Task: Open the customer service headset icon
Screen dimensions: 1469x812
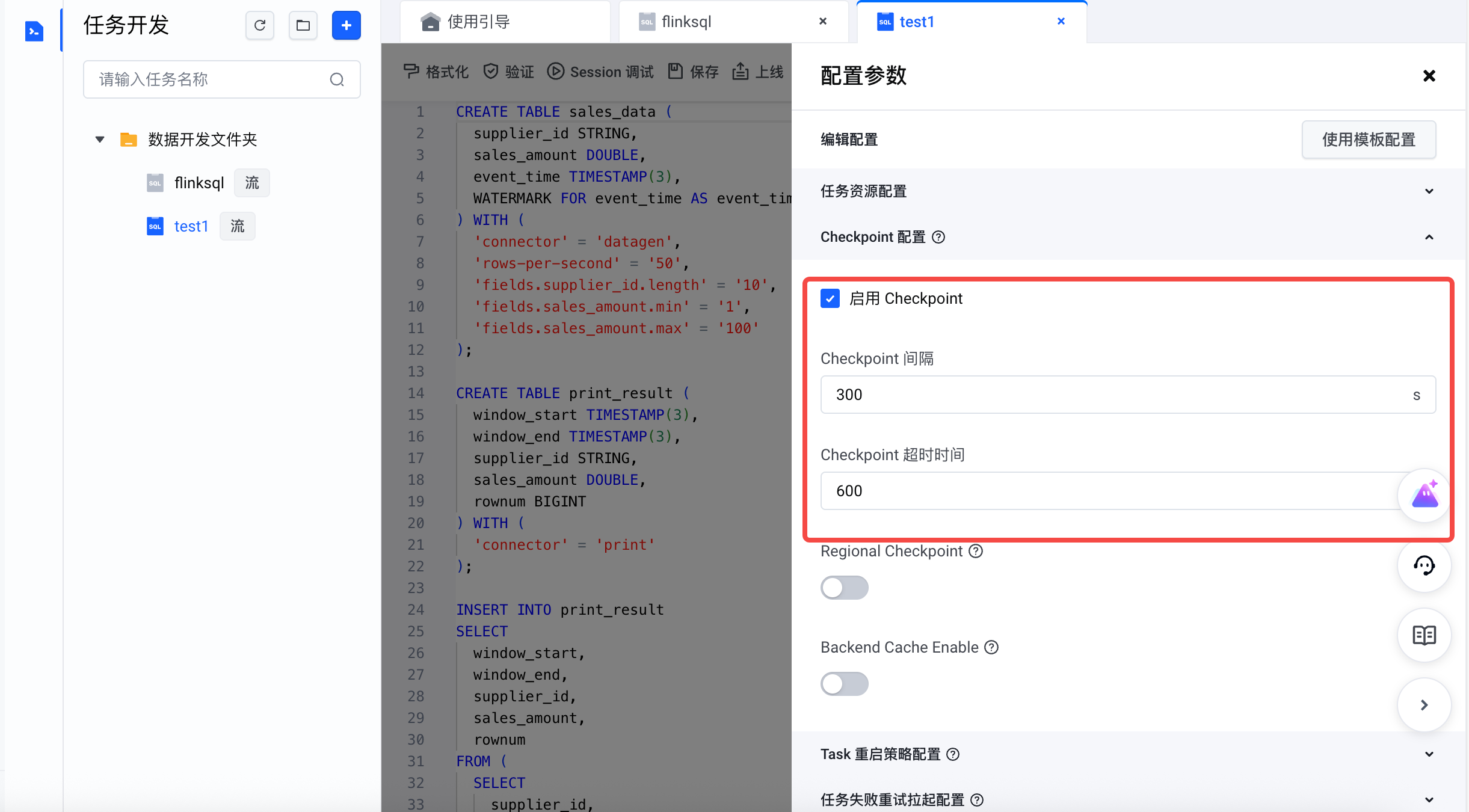Action: (1424, 565)
